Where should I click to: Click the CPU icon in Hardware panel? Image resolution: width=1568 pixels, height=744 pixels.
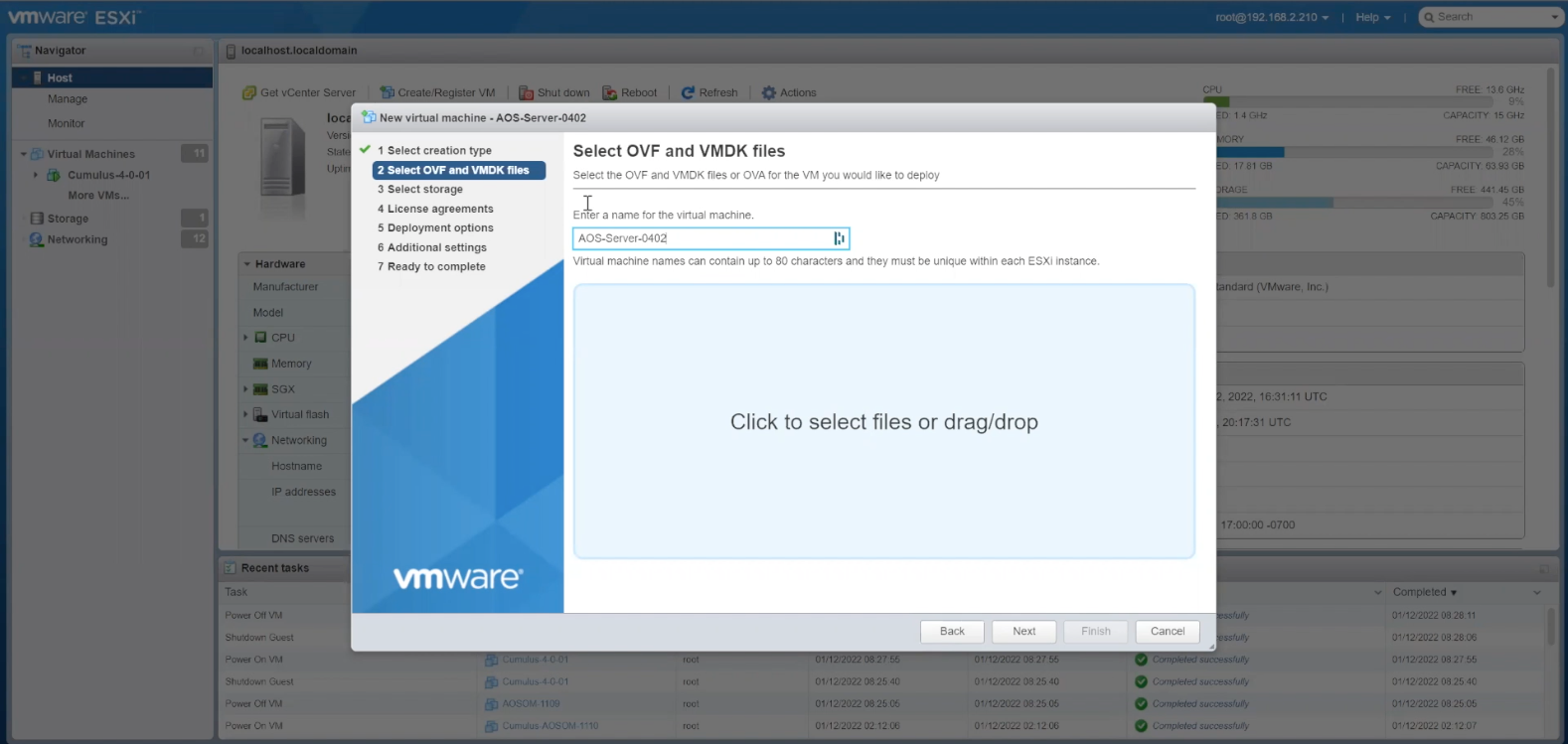[x=260, y=338]
